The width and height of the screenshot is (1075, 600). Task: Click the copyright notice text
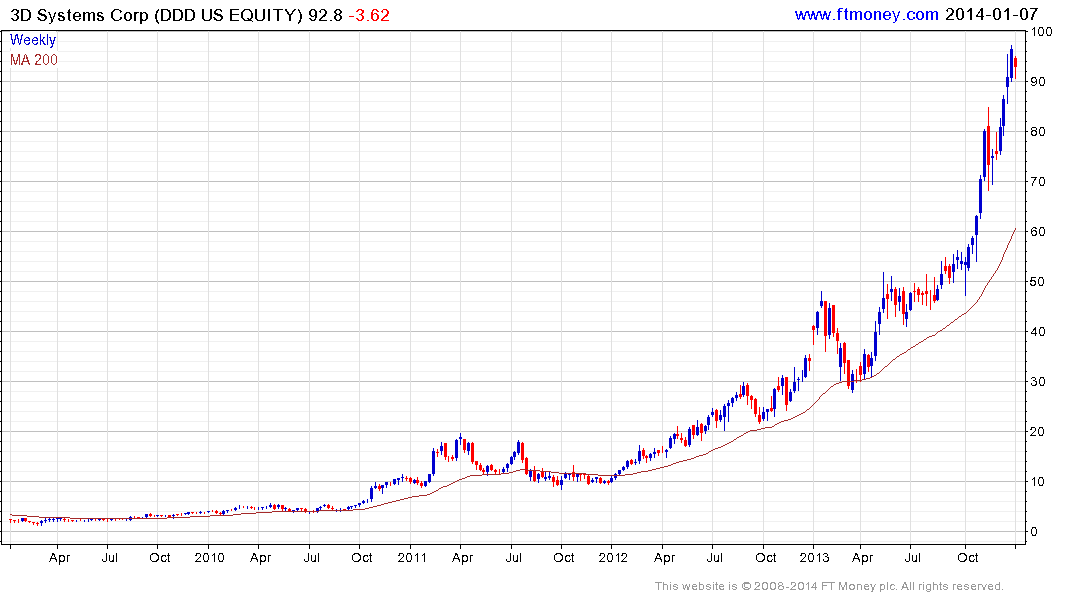coord(829,586)
